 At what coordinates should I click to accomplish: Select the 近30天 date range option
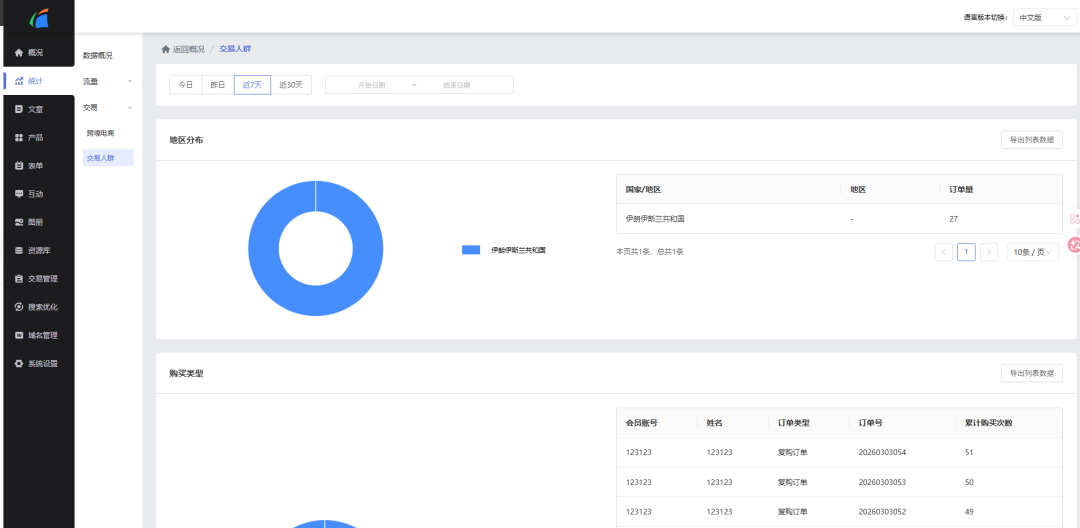click(x=291, y=85)
